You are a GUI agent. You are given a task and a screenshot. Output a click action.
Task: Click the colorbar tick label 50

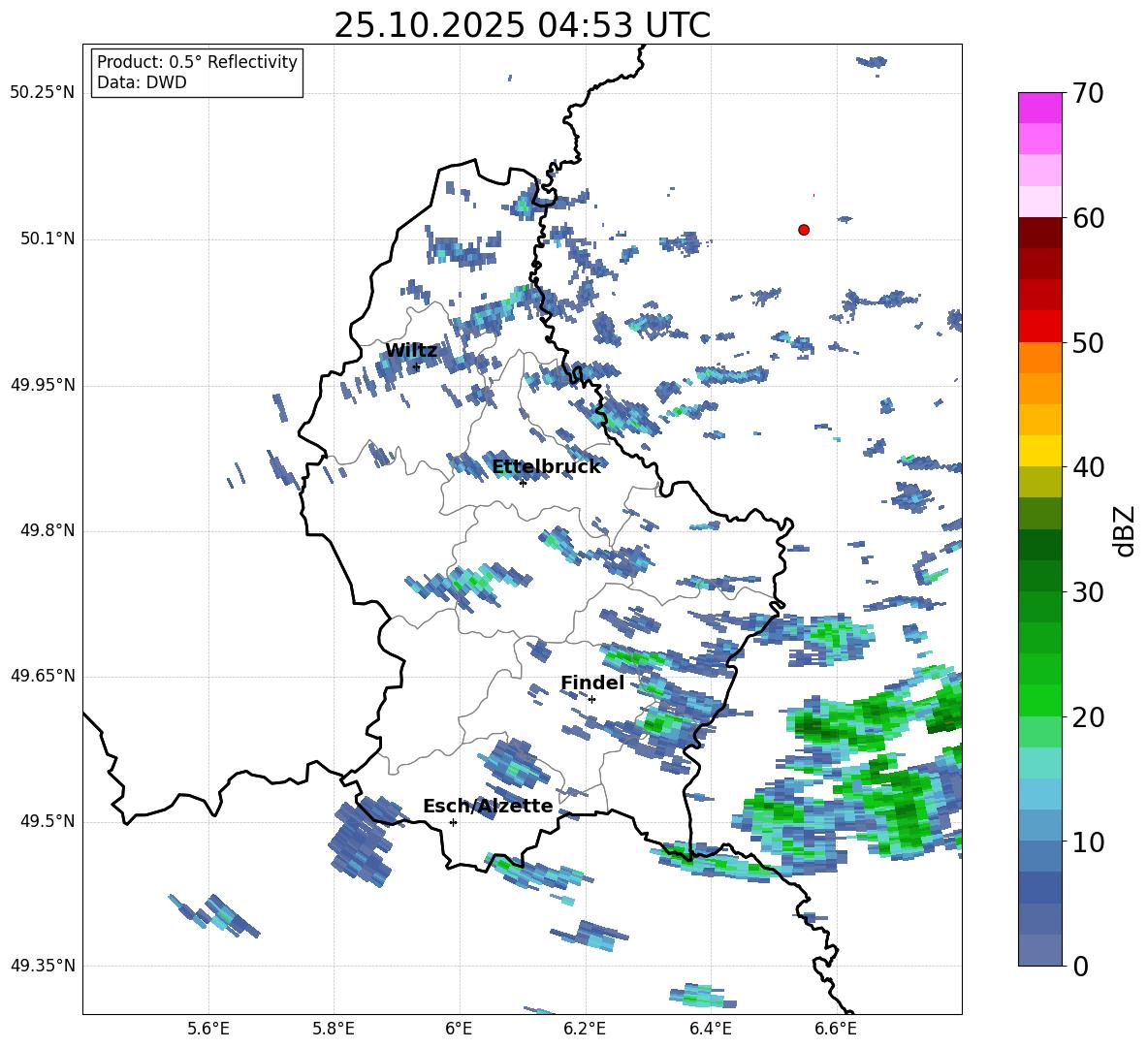click(x=1088, y=343)
